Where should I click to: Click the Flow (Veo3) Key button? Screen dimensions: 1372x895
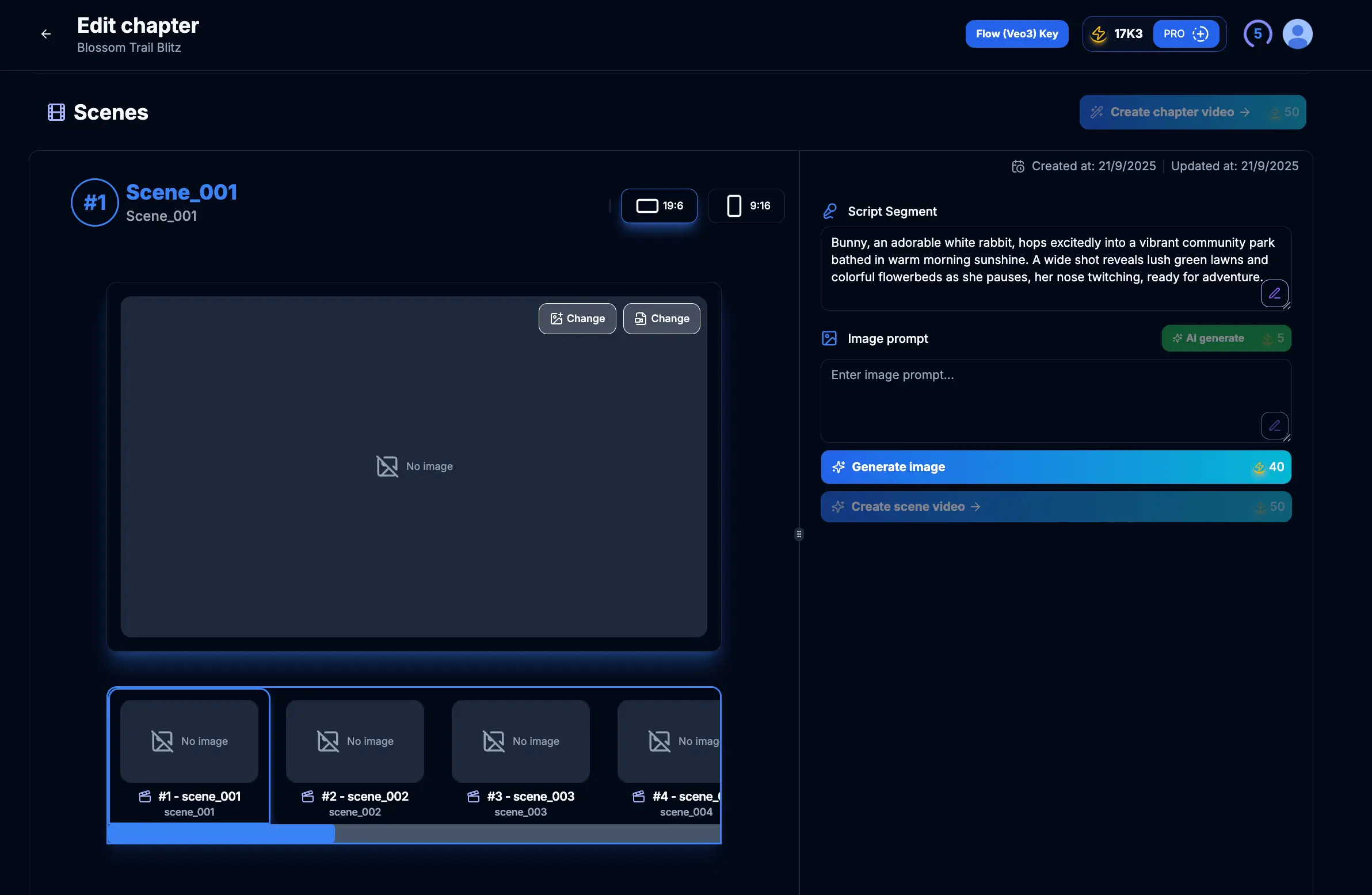1016,34
